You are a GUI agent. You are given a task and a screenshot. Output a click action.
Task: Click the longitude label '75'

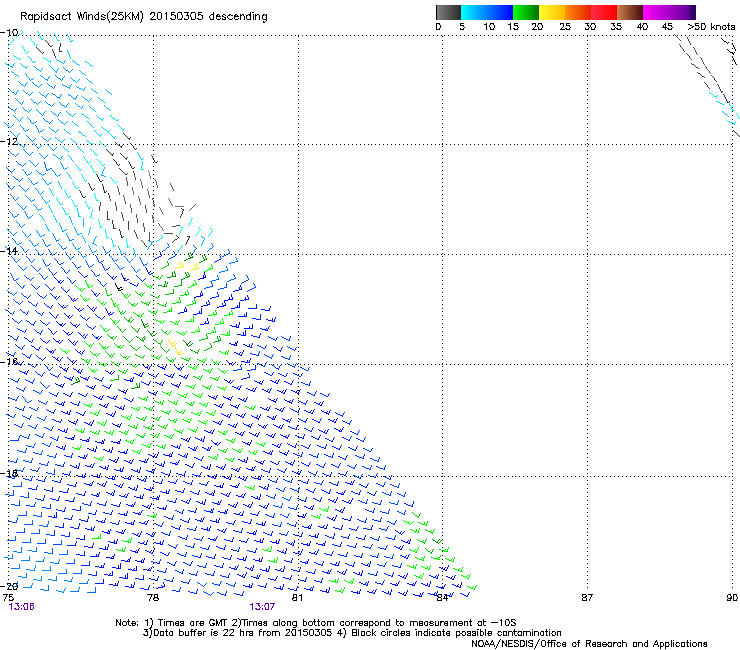tap(8, 598)
